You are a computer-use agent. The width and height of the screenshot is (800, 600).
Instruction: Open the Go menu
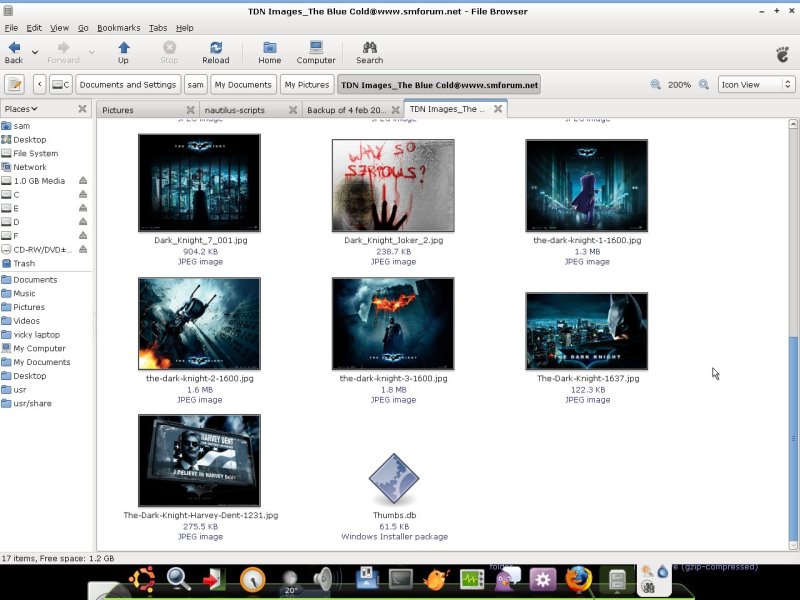83,28
